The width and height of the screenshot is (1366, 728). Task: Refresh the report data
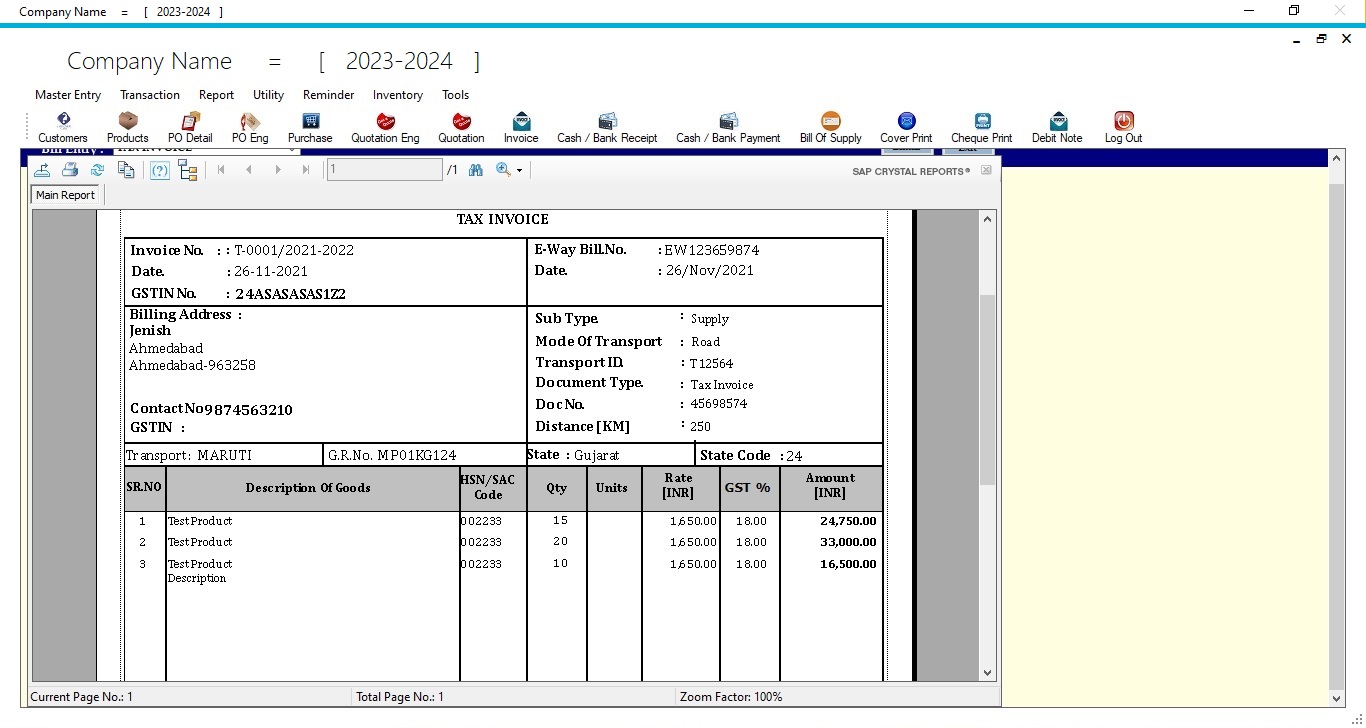(x=97, y=169)
